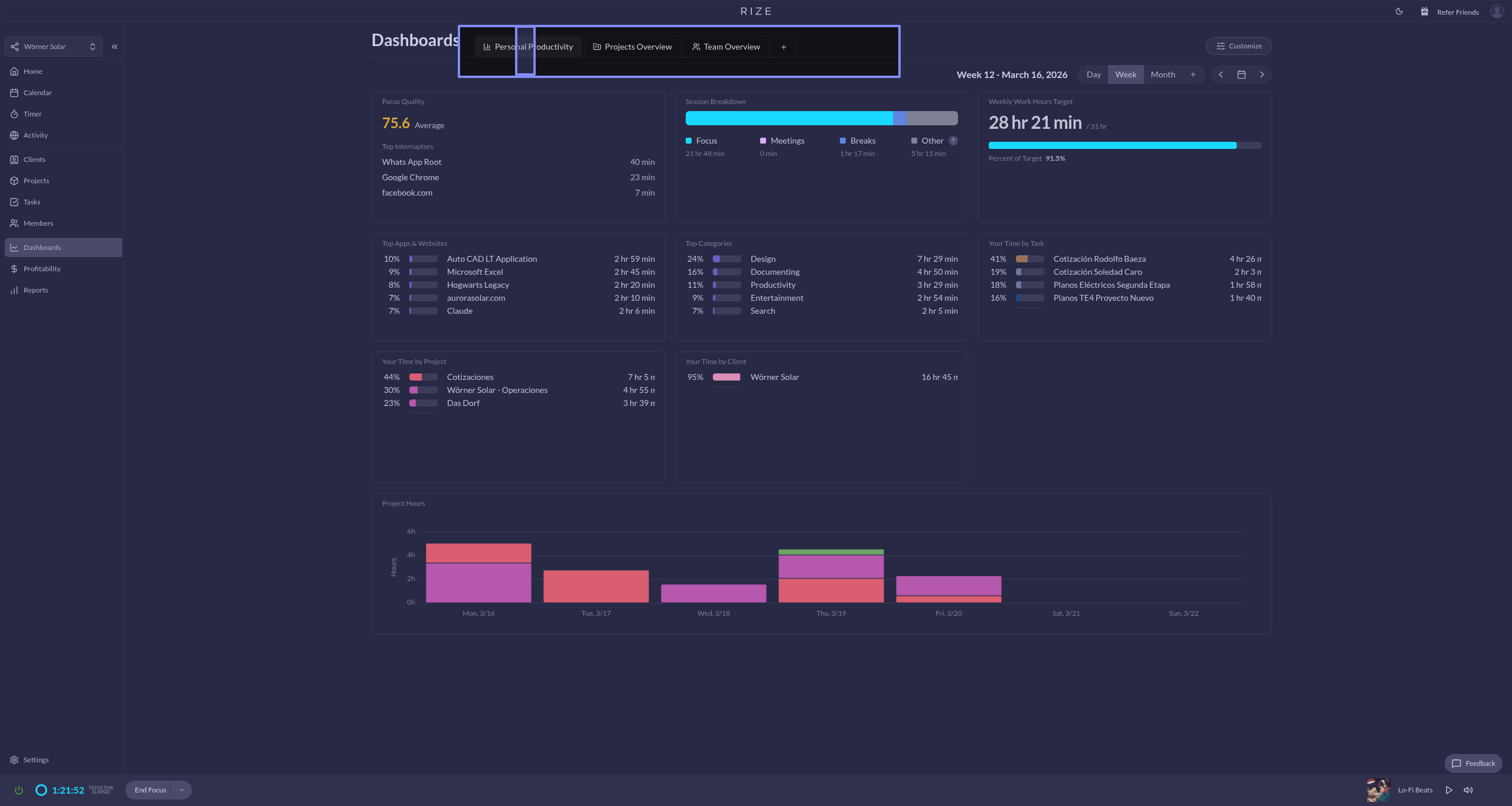The width and height of the screenshot is (1512, 806).
Task: Switch view to Day
Action: (x=1093, y=74)
